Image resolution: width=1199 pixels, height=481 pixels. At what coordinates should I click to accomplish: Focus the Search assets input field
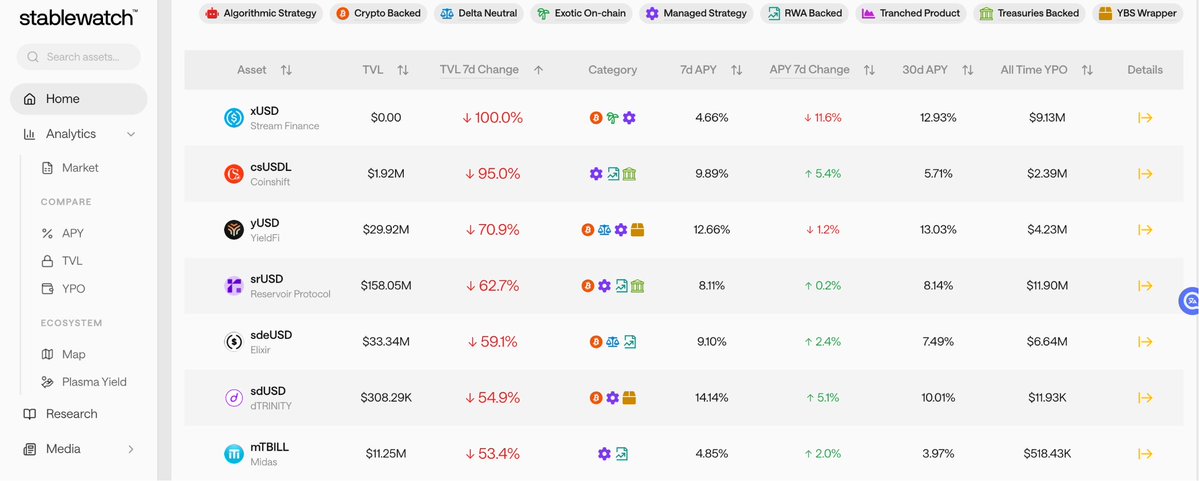coord(79,57)
